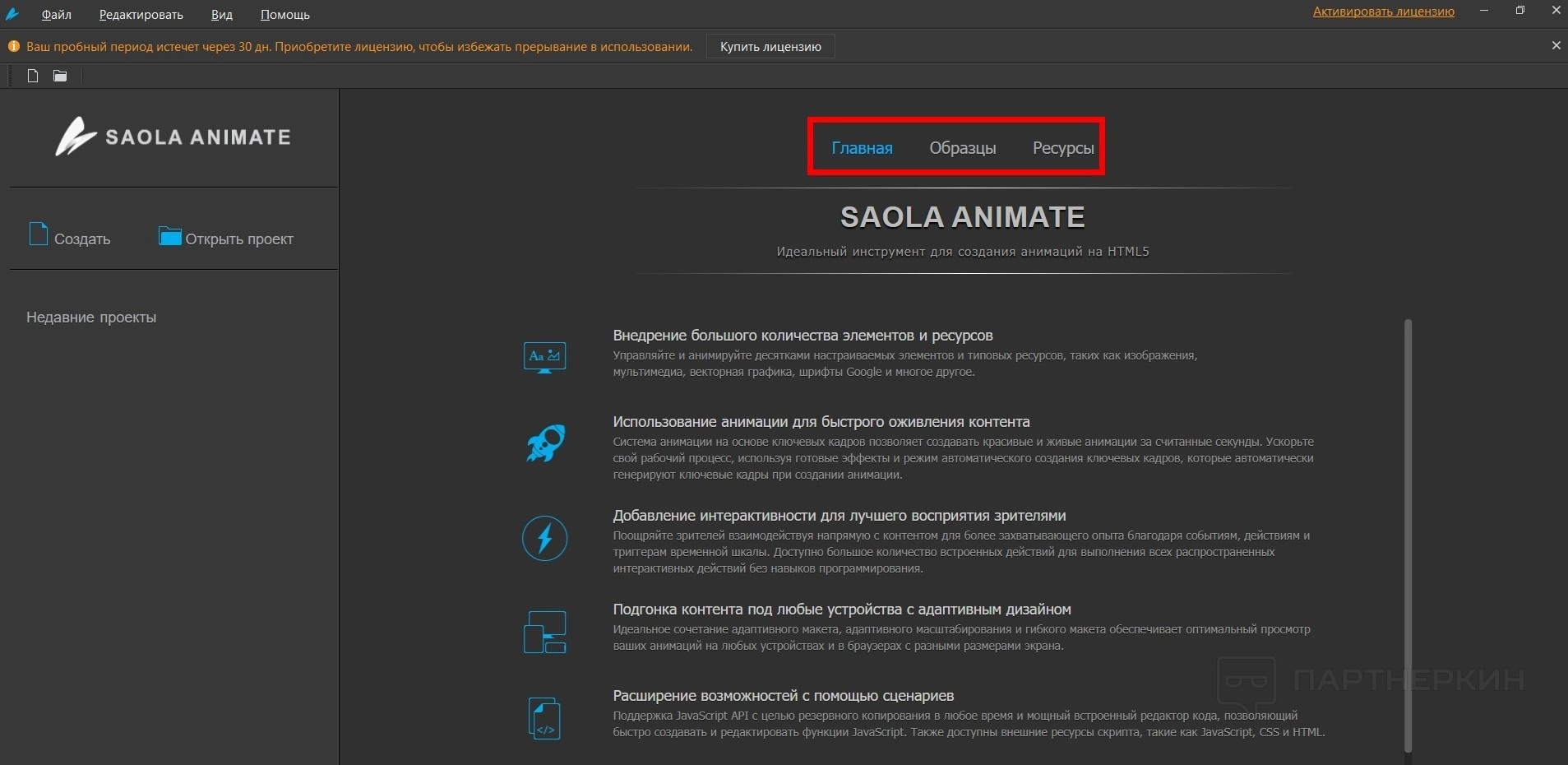Open the Файл menu
The width and height of the screenshot is (1568, 765).
click(57, 15)
